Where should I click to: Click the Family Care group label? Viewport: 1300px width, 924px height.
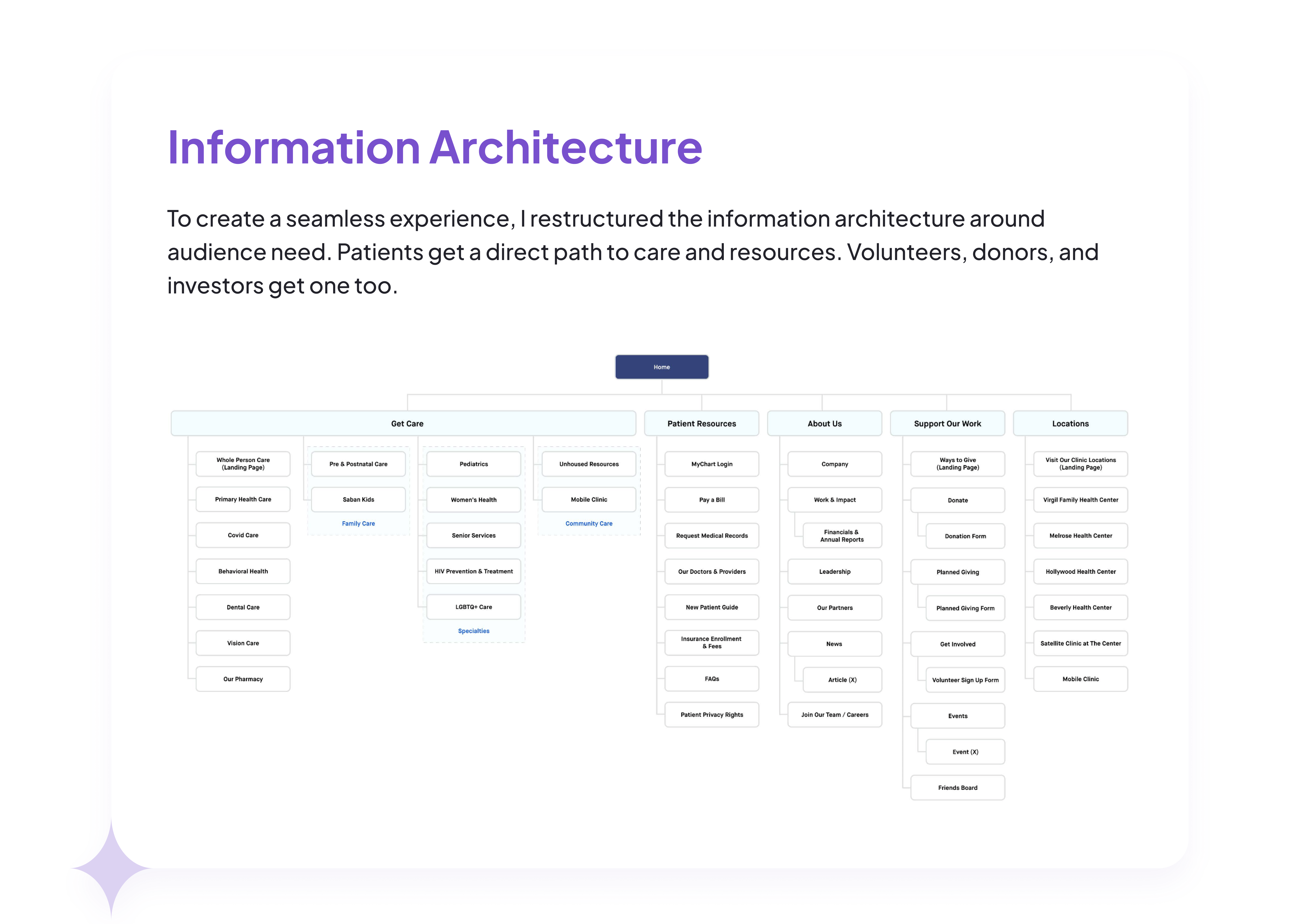pos(358,524)
